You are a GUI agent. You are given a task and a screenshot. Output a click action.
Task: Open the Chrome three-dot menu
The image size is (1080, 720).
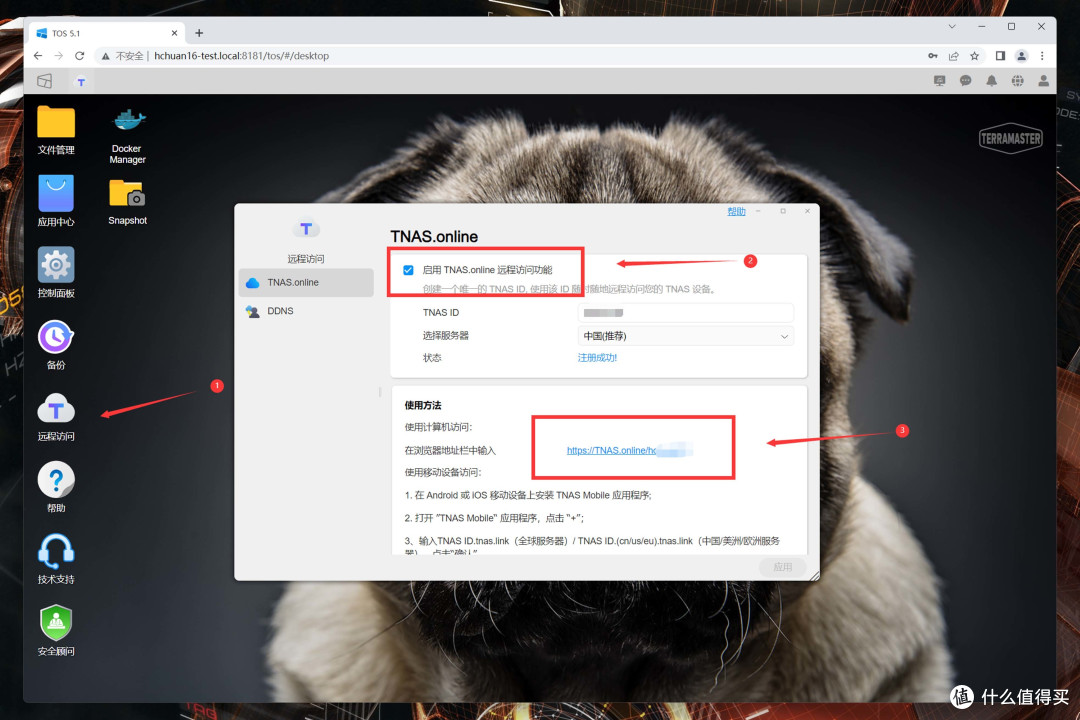click(1042, 56)
